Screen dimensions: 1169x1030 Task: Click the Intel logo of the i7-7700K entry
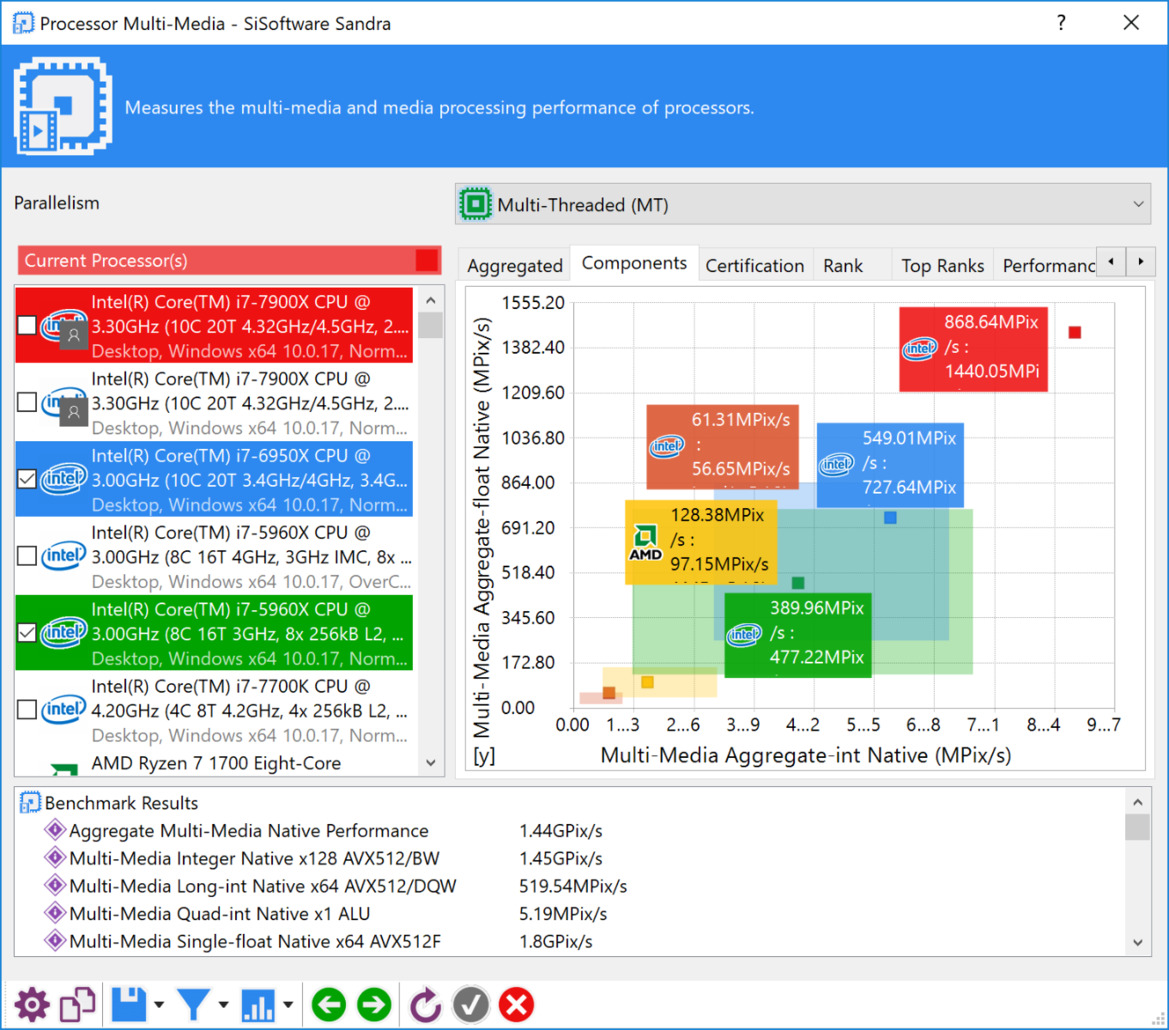63,710
